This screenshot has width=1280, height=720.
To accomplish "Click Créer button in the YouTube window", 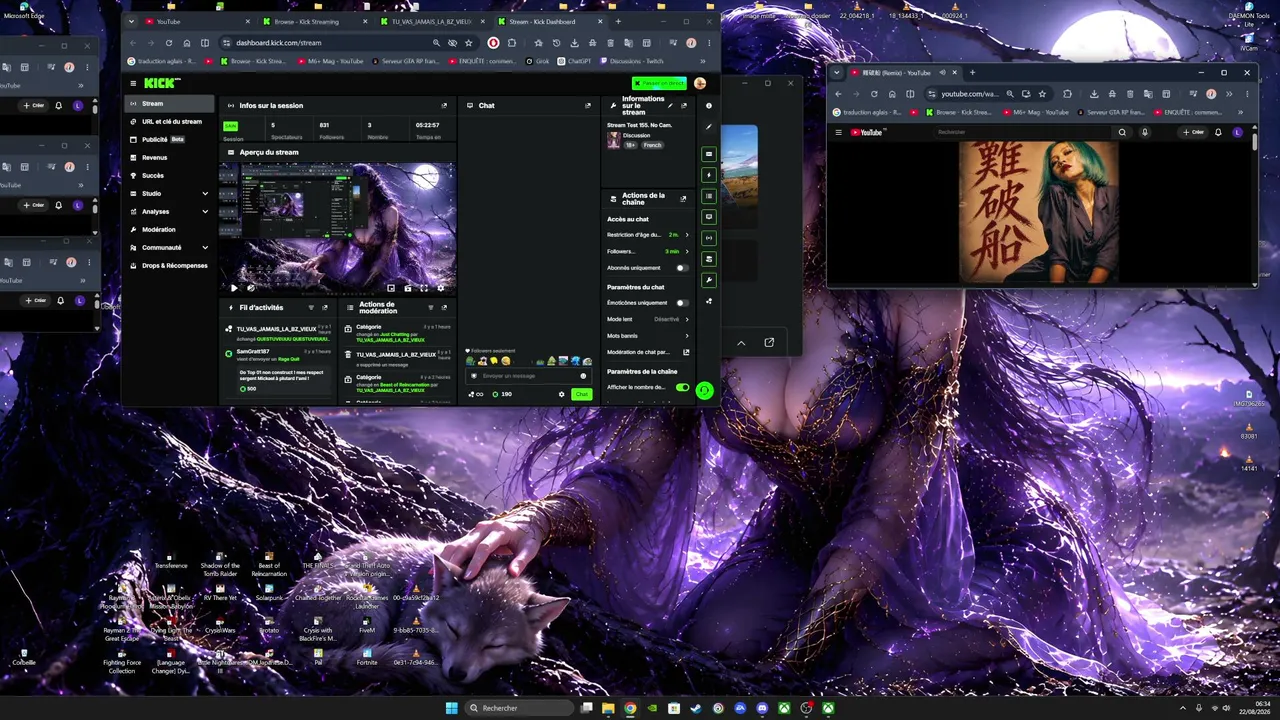I will pyautogui.click(x=1194, y=132).
